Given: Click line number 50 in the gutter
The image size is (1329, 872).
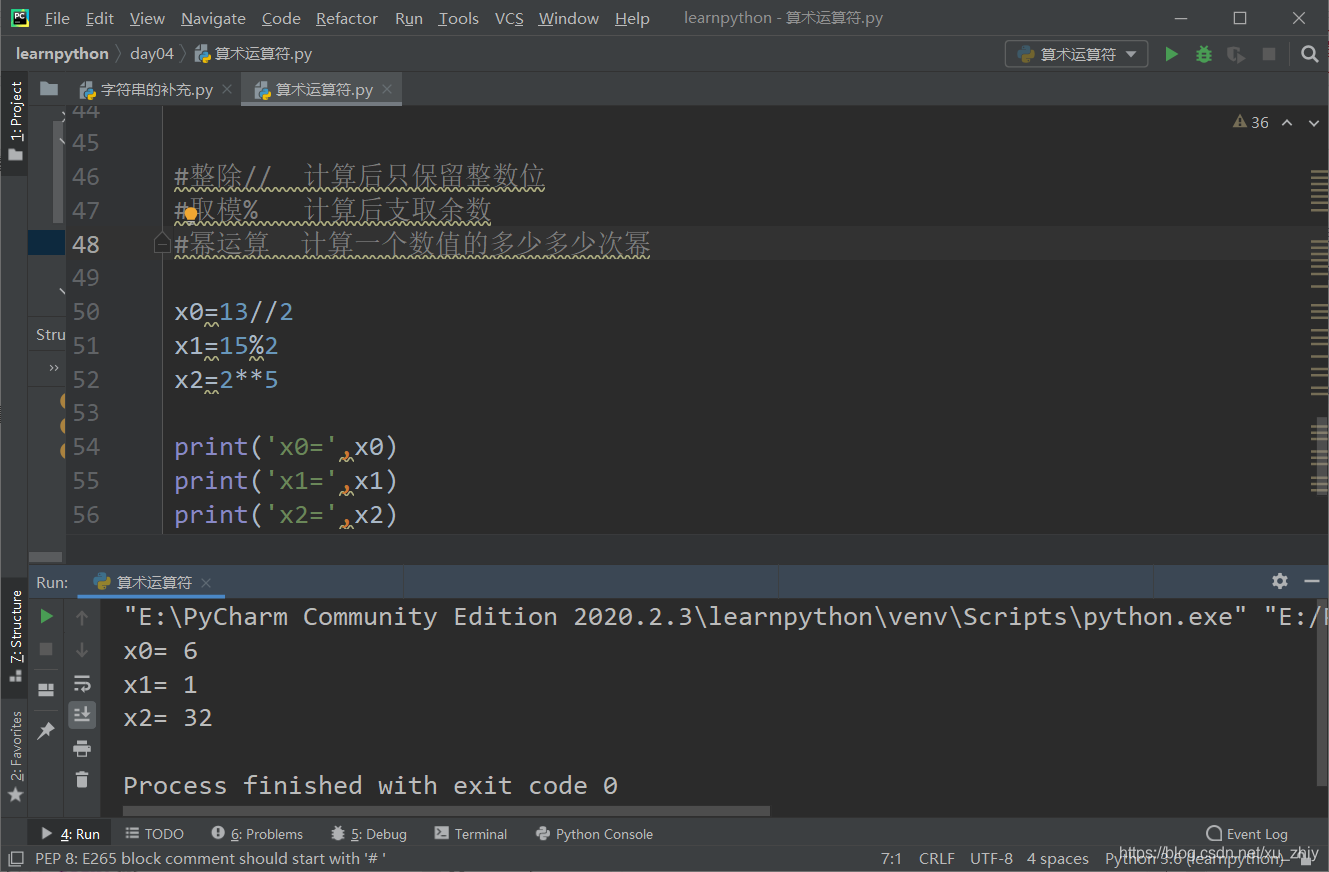Looking at the screenshot, I should [87, 312].
